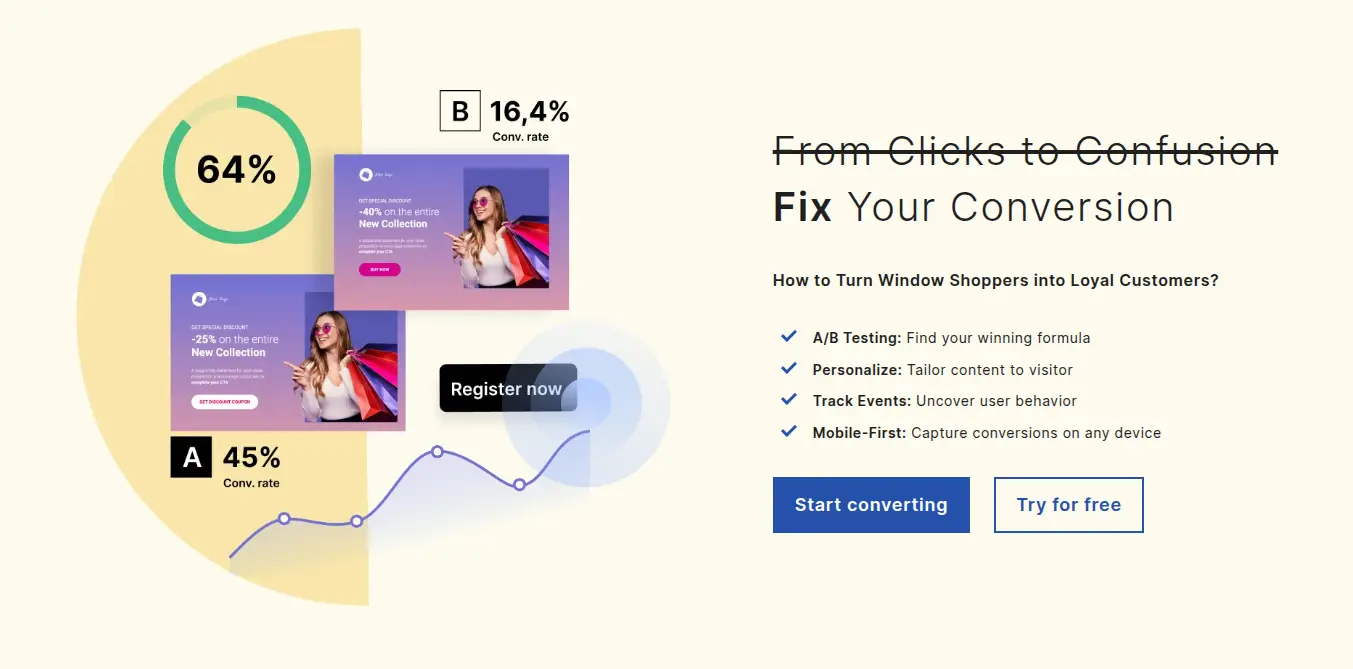The width and height of the screenshot is (1353, 669).
Task: Click the checkmark beside Mobile-First
Action: [x=789, y=431]
